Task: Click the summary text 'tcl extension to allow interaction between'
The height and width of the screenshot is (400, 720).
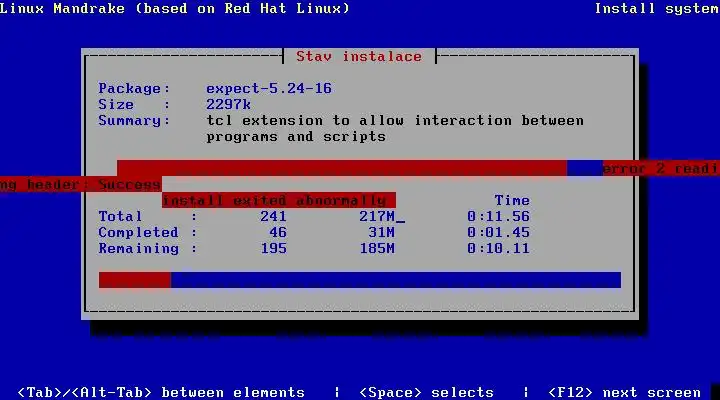Action: [x=395, y=120]
